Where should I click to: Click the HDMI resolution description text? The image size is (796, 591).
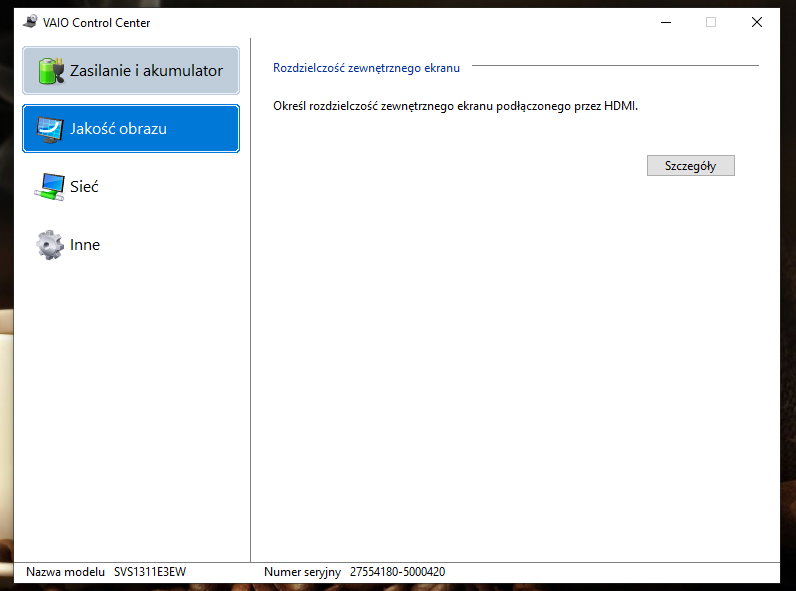[455, 105]
